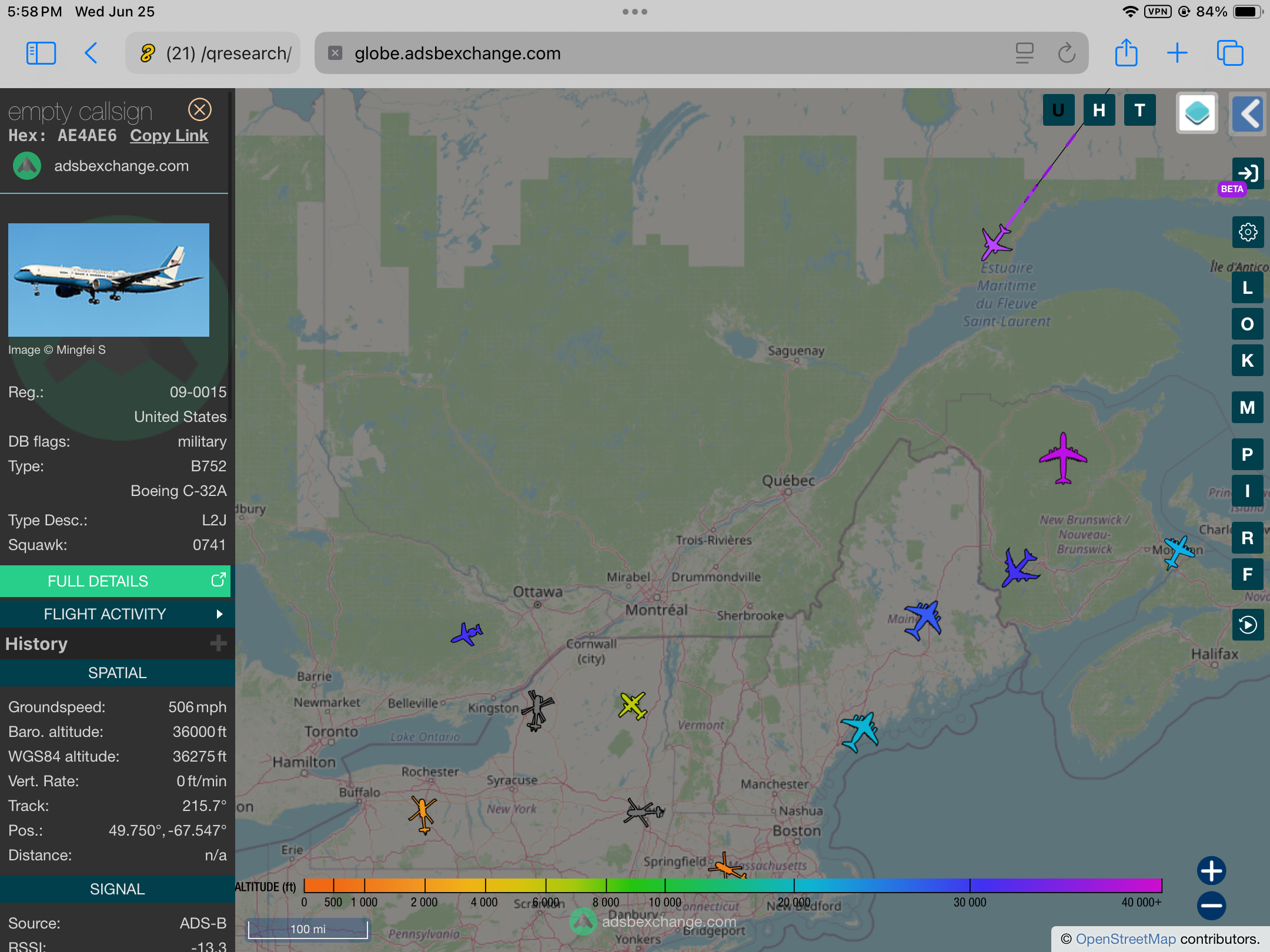
Task: Open the map layers selector
Action: 1197,112
